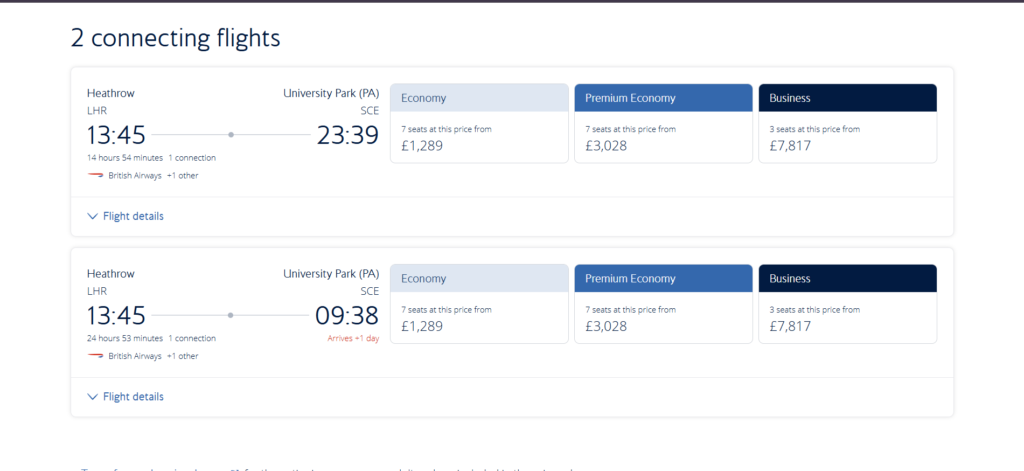Click the 'Arrives +1 day' notice

[x=353, y=338]
